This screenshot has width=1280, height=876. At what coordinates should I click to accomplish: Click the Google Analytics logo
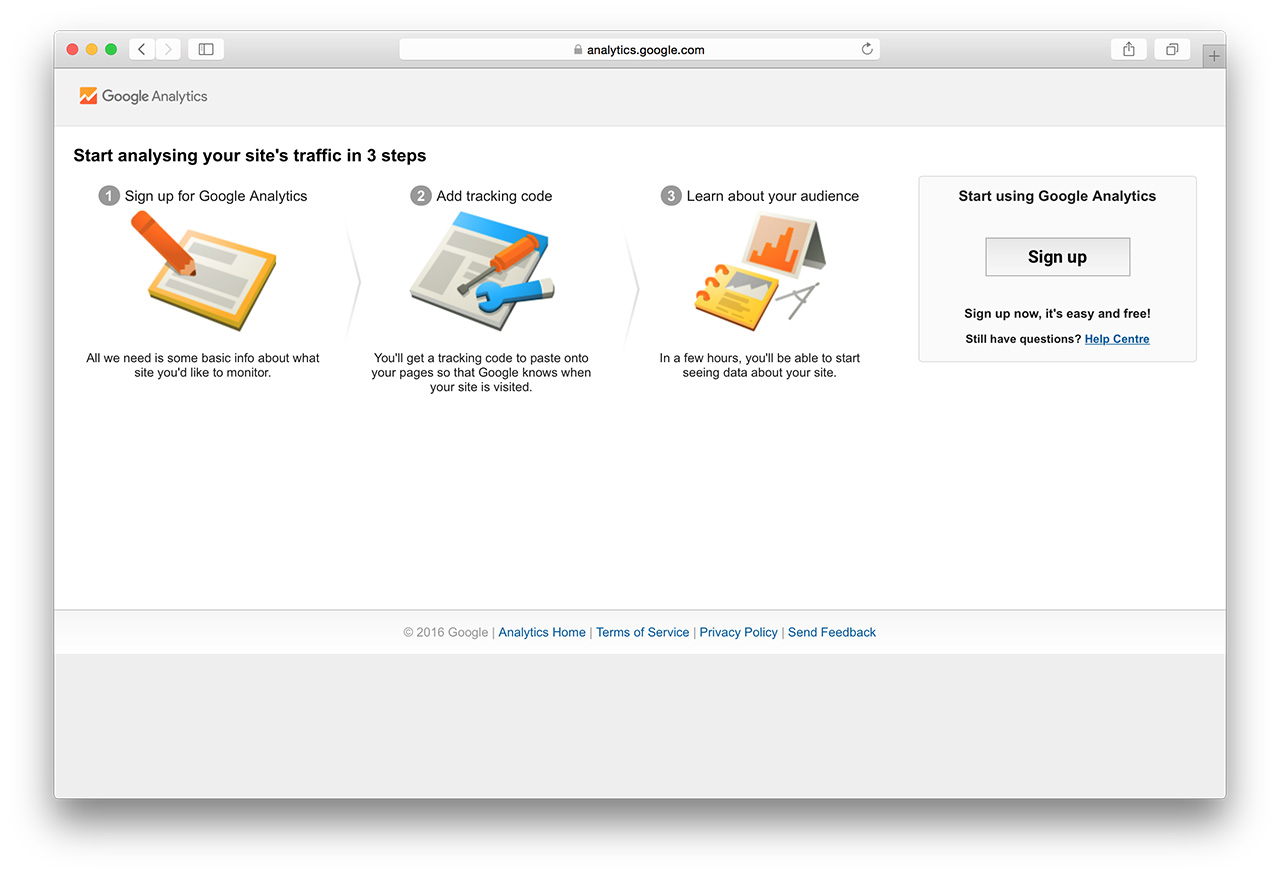(144, 96)
